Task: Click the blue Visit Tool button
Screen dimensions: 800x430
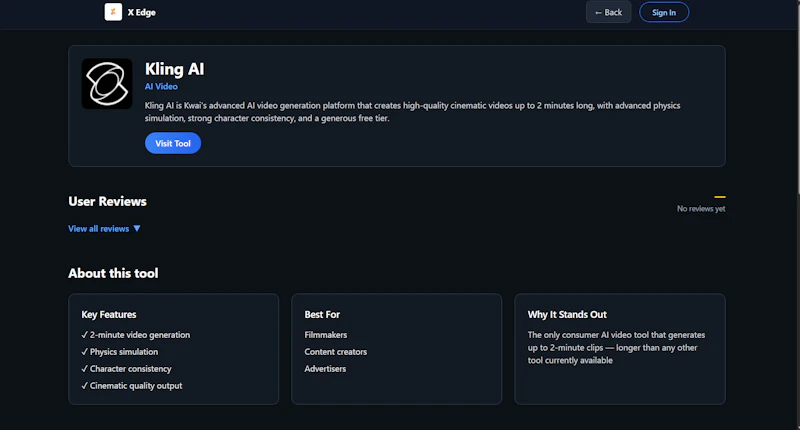Action: click(173, 143)
